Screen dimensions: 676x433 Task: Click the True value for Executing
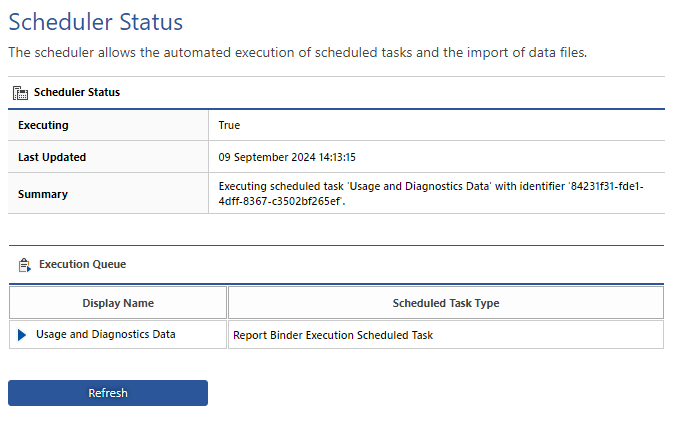[229, 125]
